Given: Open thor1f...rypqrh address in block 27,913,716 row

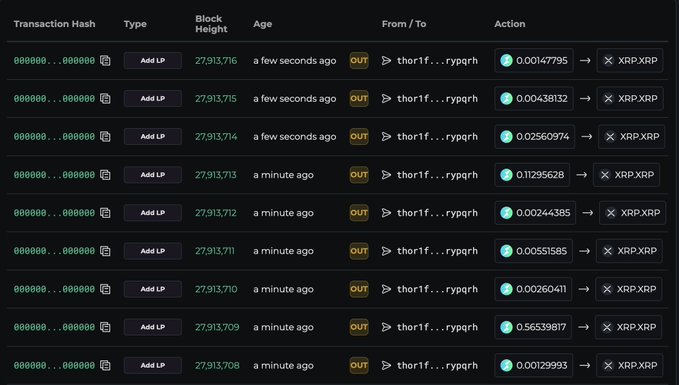Looking at the screenshot, I should [437, 61].
